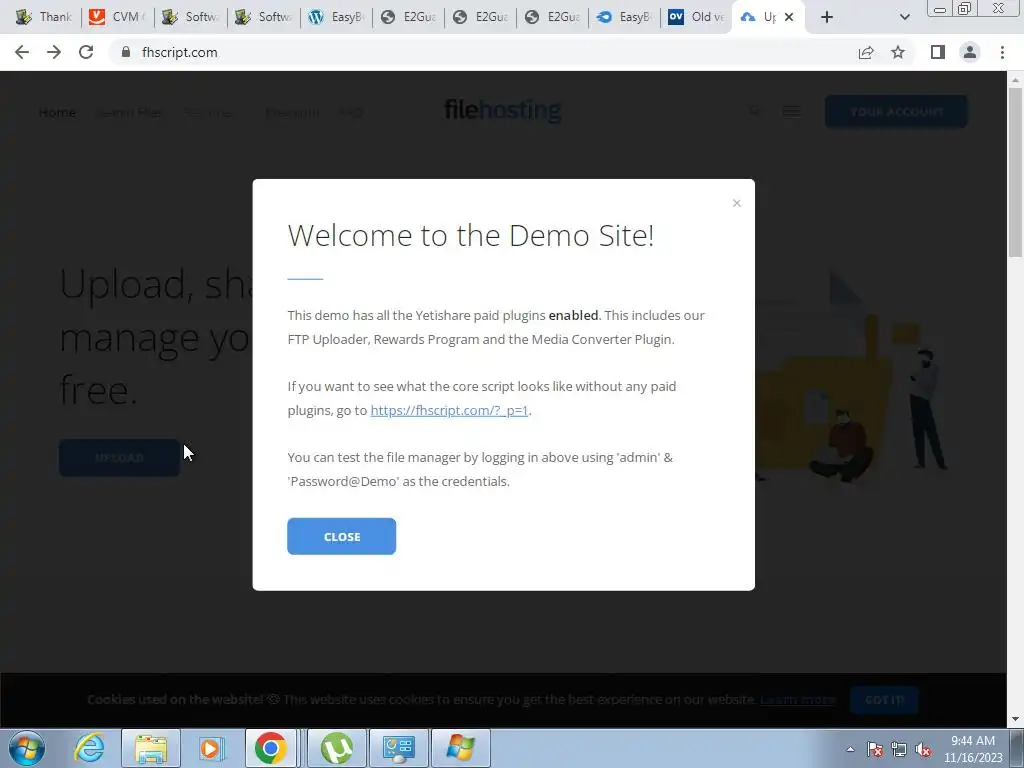1024x768 pixels.
Task: Click the Chrome taskbar icon
Action: [x=271, y=748]
